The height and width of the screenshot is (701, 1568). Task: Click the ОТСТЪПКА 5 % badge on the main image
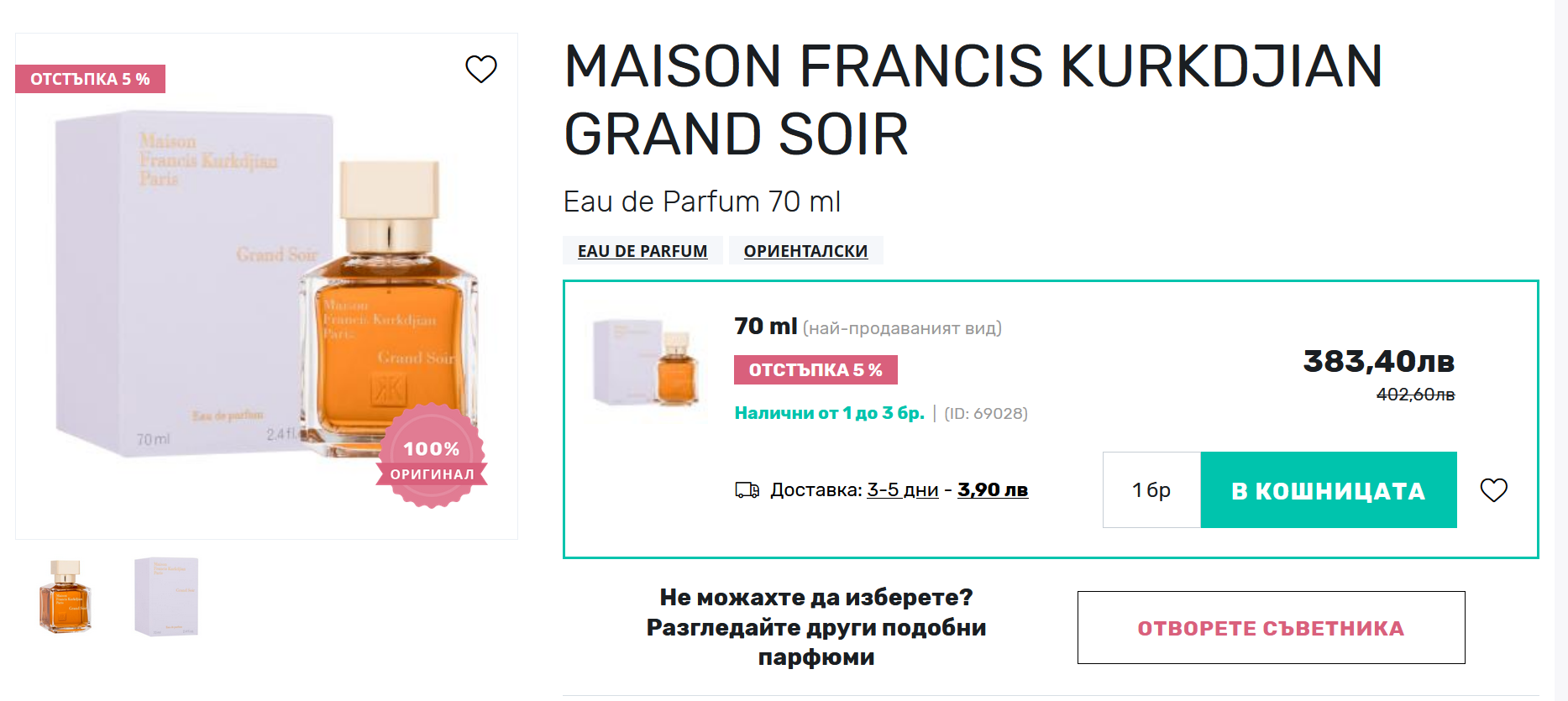[90, 79]
